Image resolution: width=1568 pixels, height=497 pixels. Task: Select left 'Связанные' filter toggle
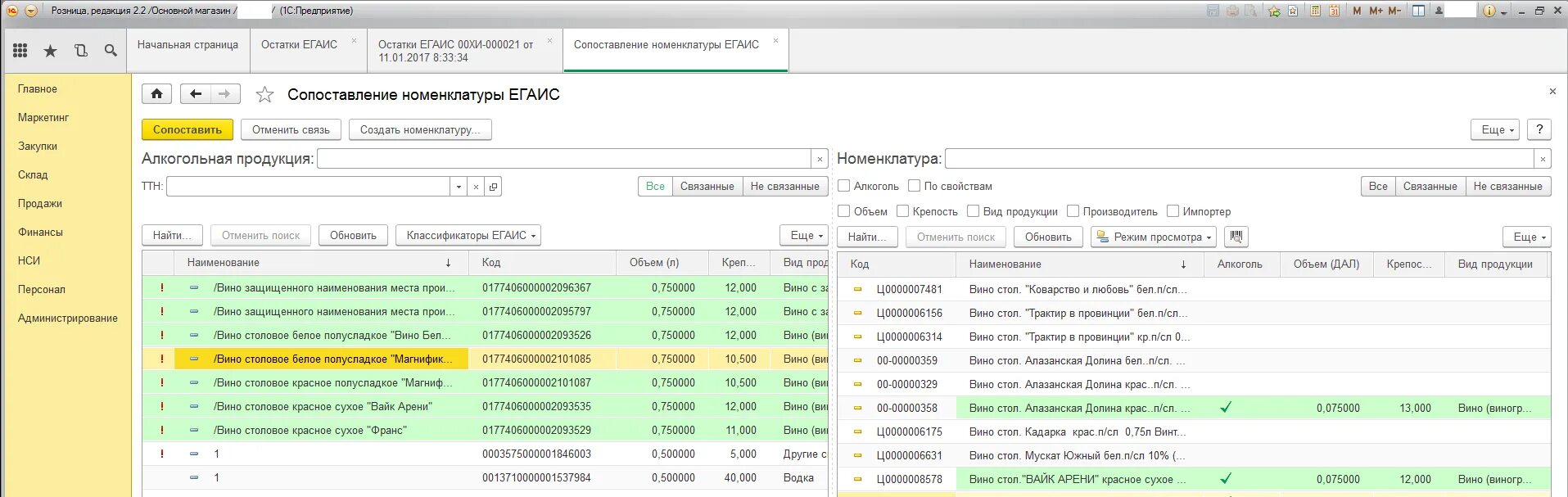[x=707, y=186]
